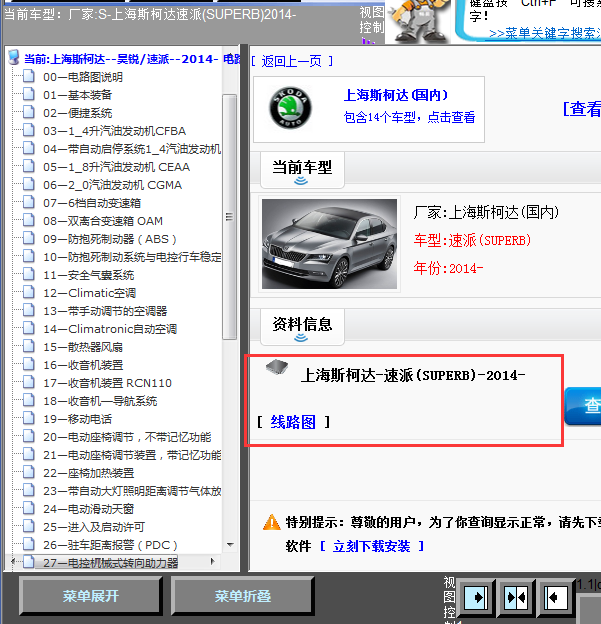Open 18—收音机—导航系统
The height and width of the screenshot is (624, 601).
click(x=100, y=401)
